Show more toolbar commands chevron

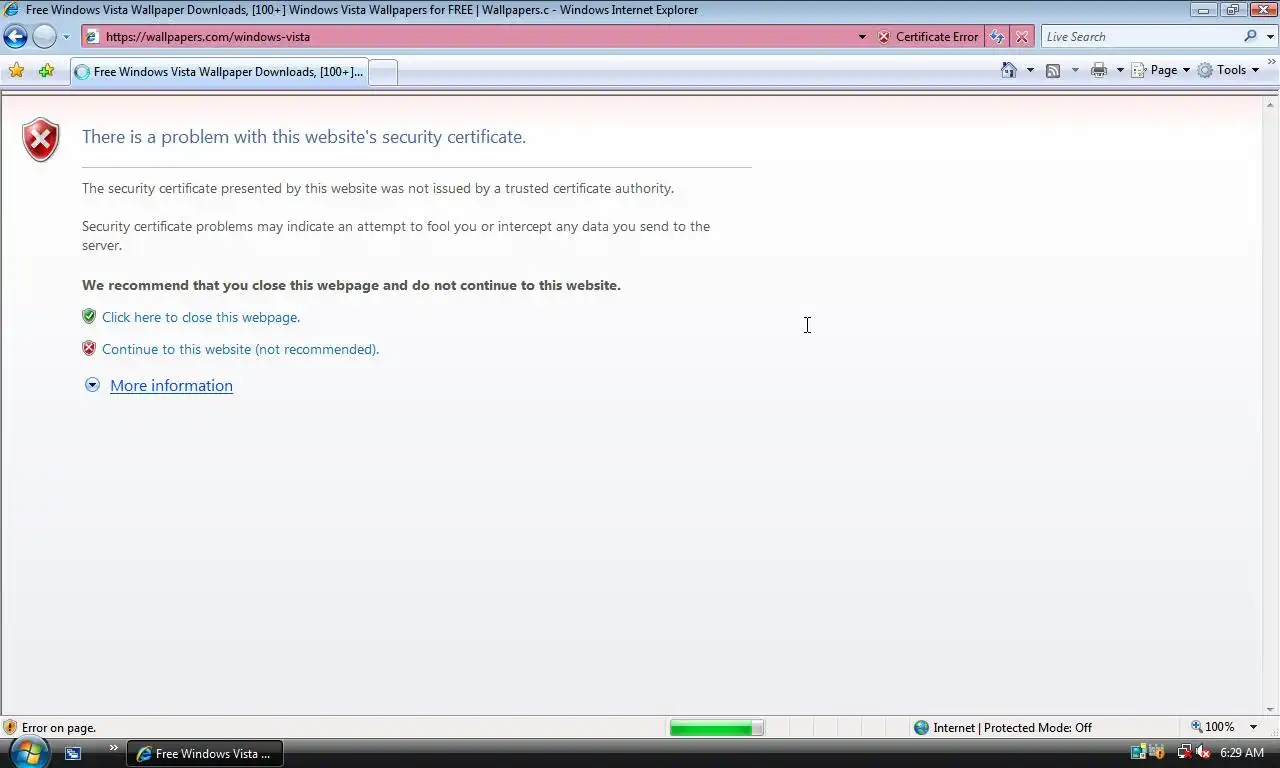[1272, 63]
